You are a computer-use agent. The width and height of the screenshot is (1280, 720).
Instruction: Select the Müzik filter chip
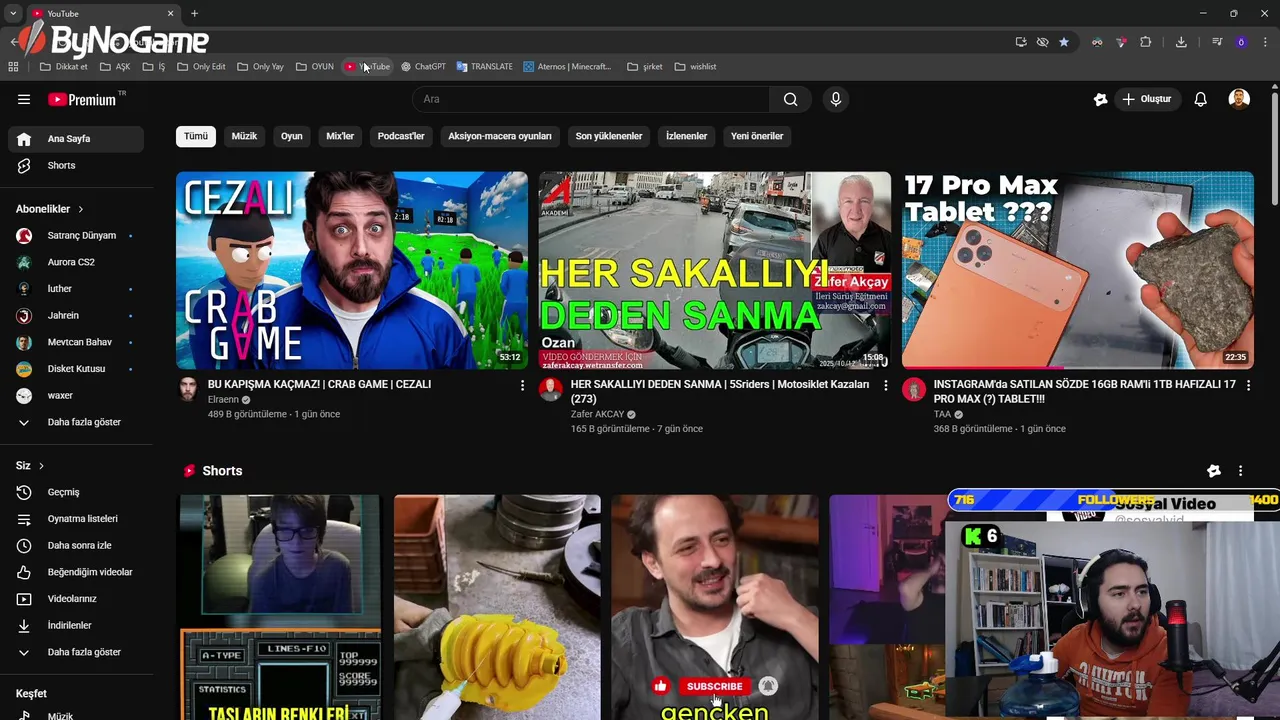pyautogui.click(x=245, y=136)
